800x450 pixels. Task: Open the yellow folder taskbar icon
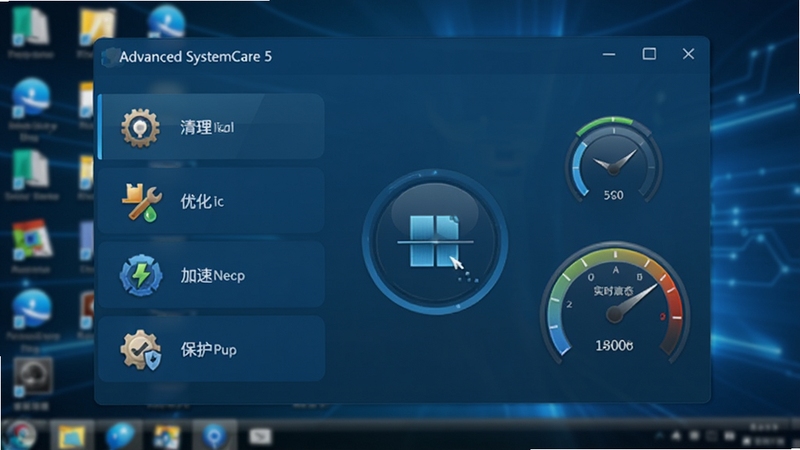click(x=71, y=436)
